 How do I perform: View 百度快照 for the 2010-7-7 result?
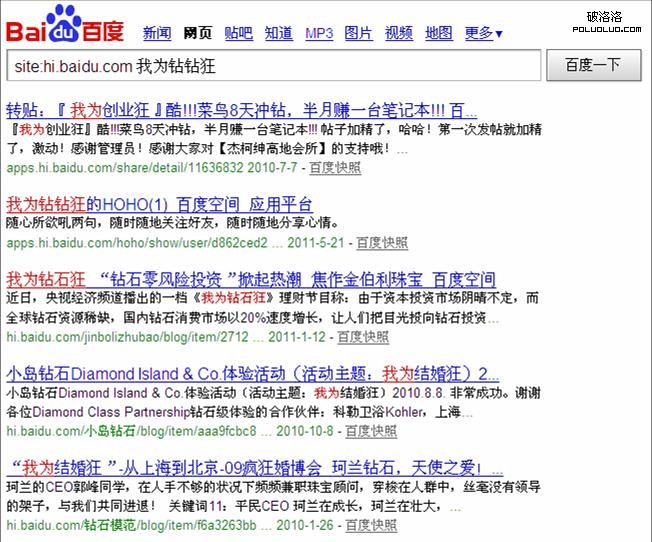pyautogui.click(x=336, y=167)
